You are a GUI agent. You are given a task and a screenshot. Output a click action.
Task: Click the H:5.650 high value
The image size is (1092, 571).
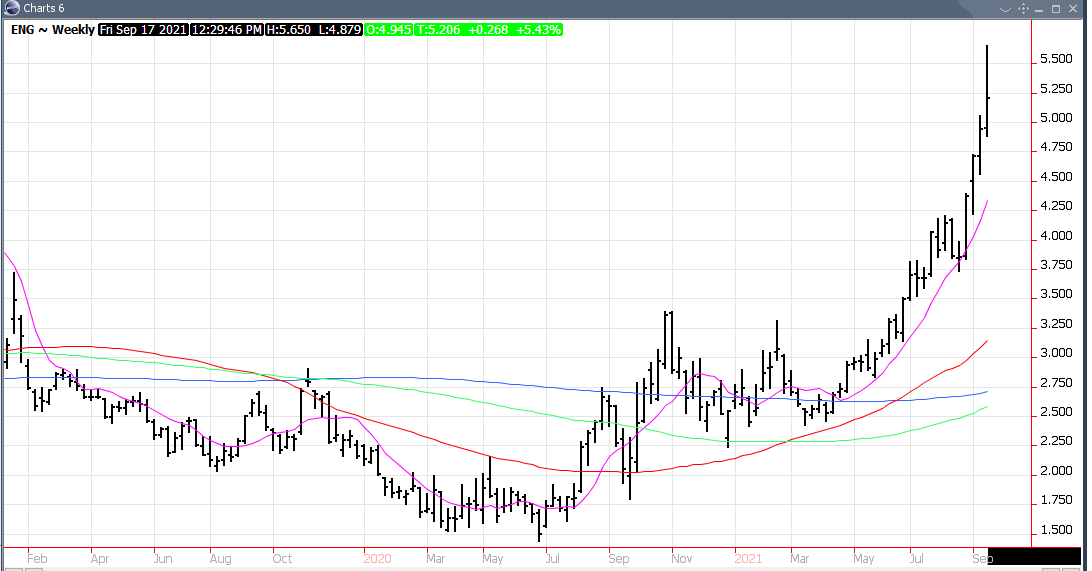[288, 30]
